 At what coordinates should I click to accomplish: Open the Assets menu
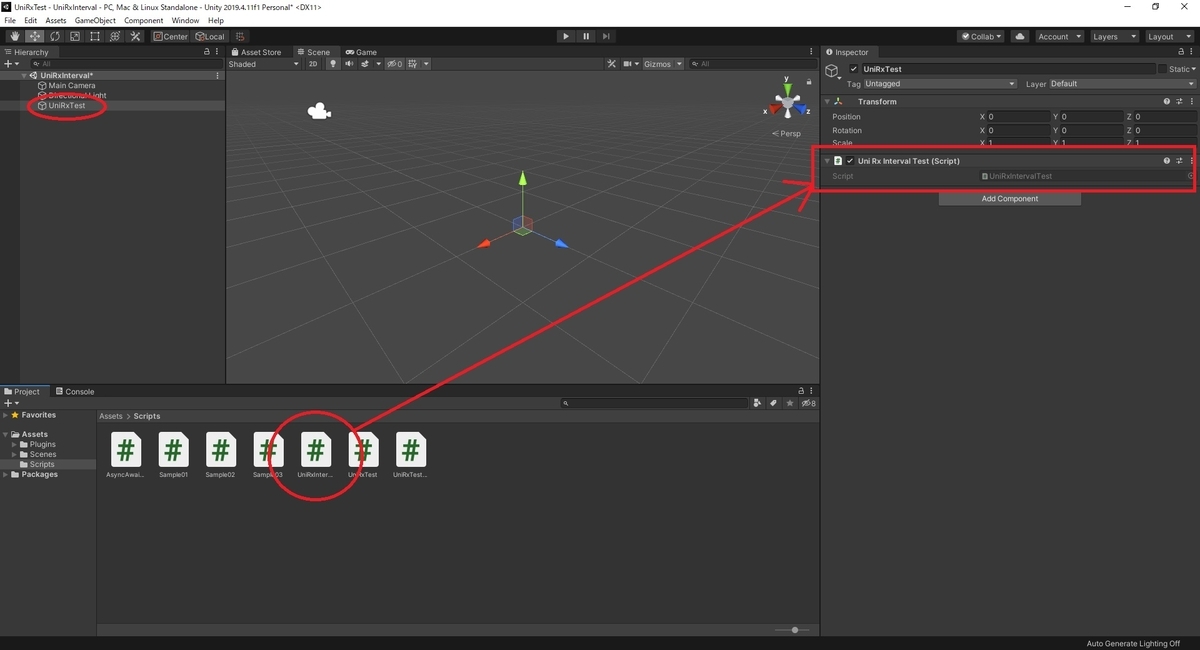pos(56,20)
